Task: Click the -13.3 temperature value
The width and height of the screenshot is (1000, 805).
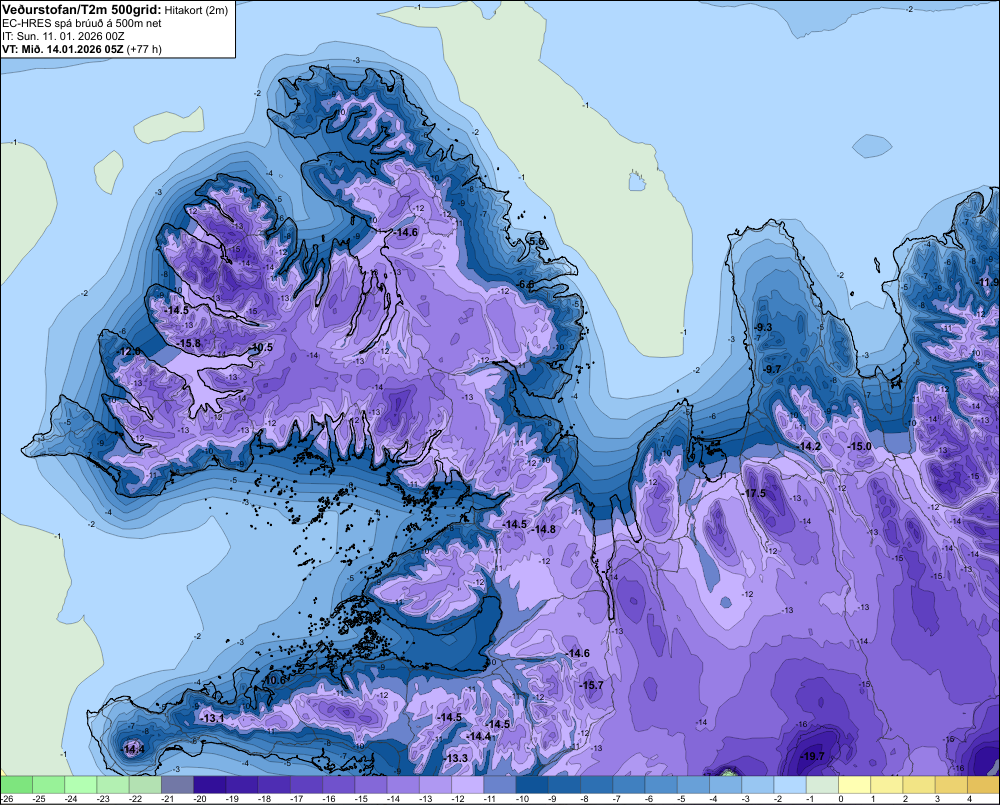Action: (455, 758)
